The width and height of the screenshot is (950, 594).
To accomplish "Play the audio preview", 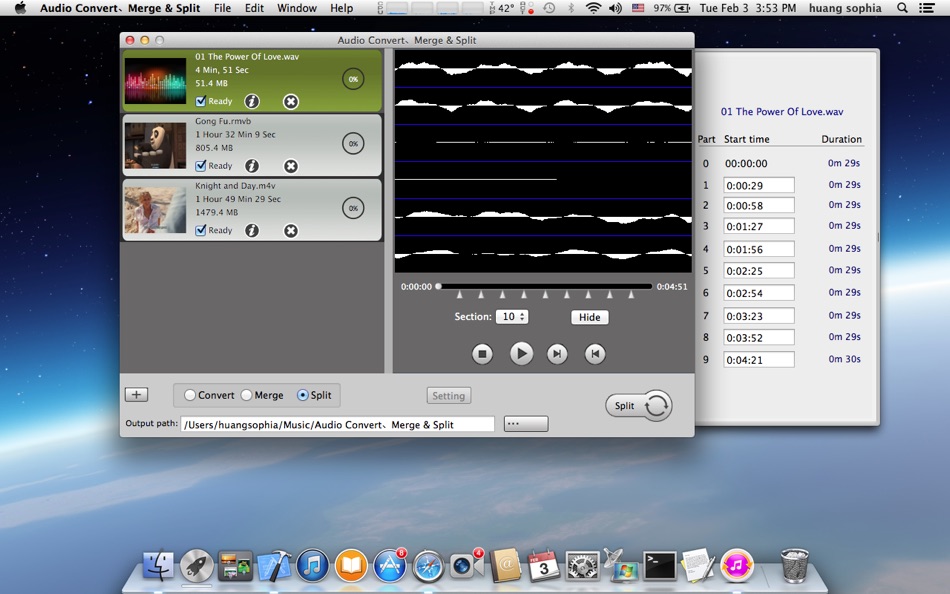I will point(521,353).
